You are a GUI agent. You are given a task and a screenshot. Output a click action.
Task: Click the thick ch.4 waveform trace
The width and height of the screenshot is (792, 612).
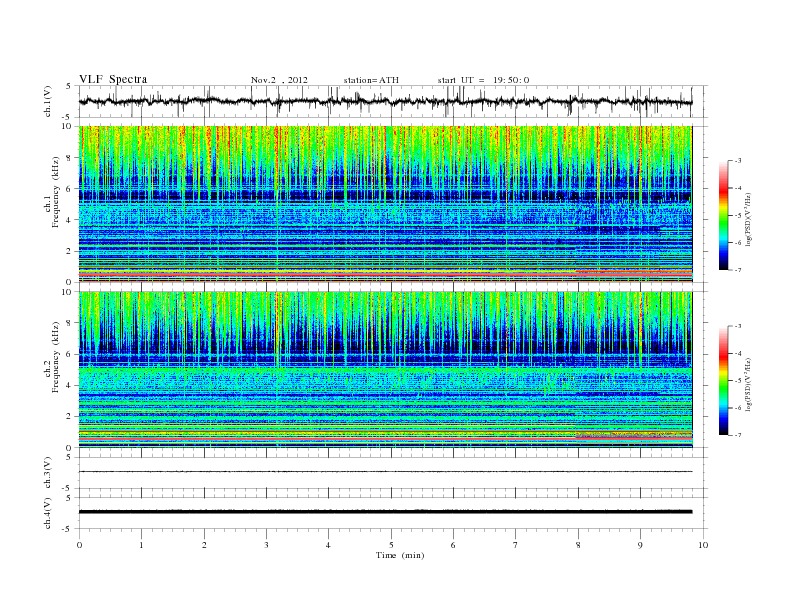pyautogui.click(x=385, y=512)
